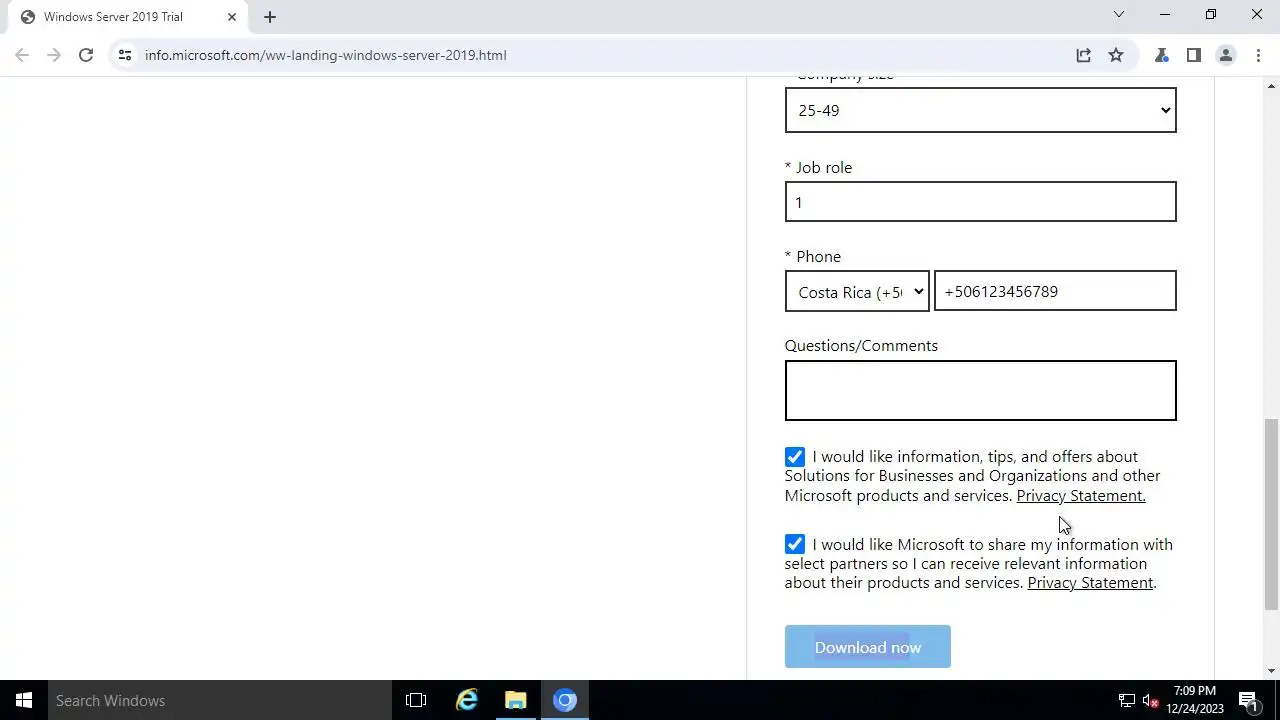The image size is (1280, 720).
Task: Click the address bar URL
Action: click(326, 55)
